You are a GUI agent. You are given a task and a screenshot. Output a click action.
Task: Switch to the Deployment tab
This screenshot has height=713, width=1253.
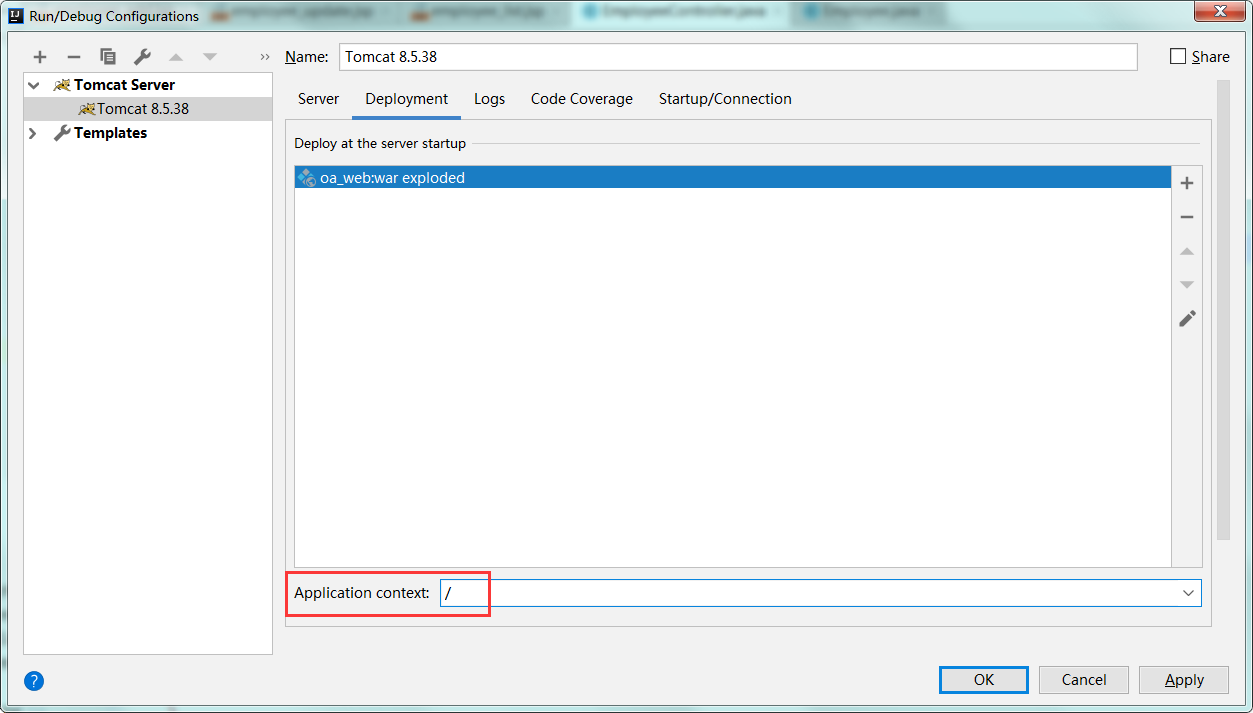406,99
